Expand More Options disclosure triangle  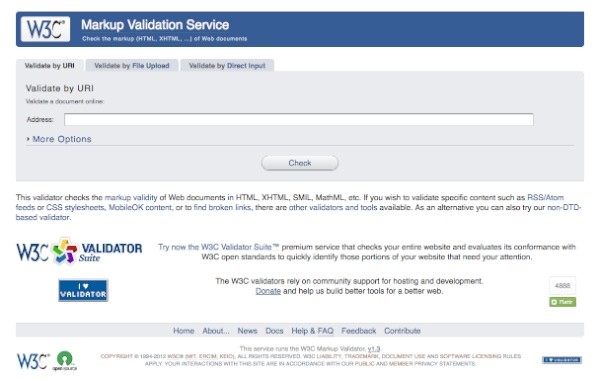(28, 139)
